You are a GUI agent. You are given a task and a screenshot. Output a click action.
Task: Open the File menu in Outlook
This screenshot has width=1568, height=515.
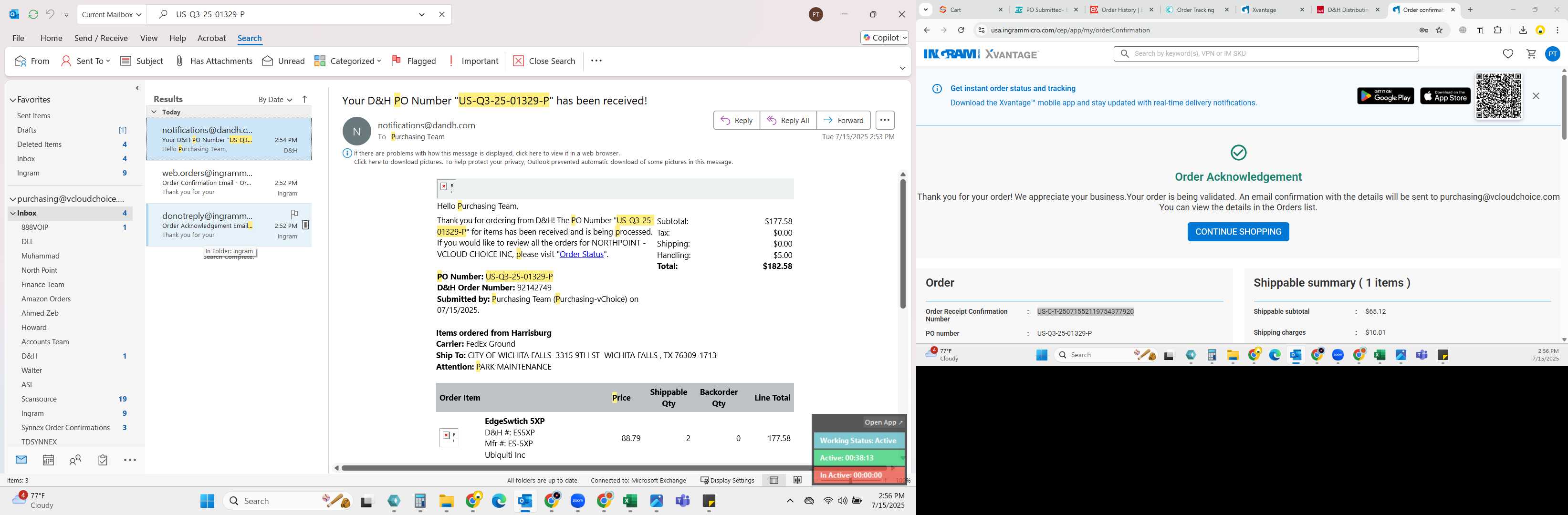coord(18,38)
